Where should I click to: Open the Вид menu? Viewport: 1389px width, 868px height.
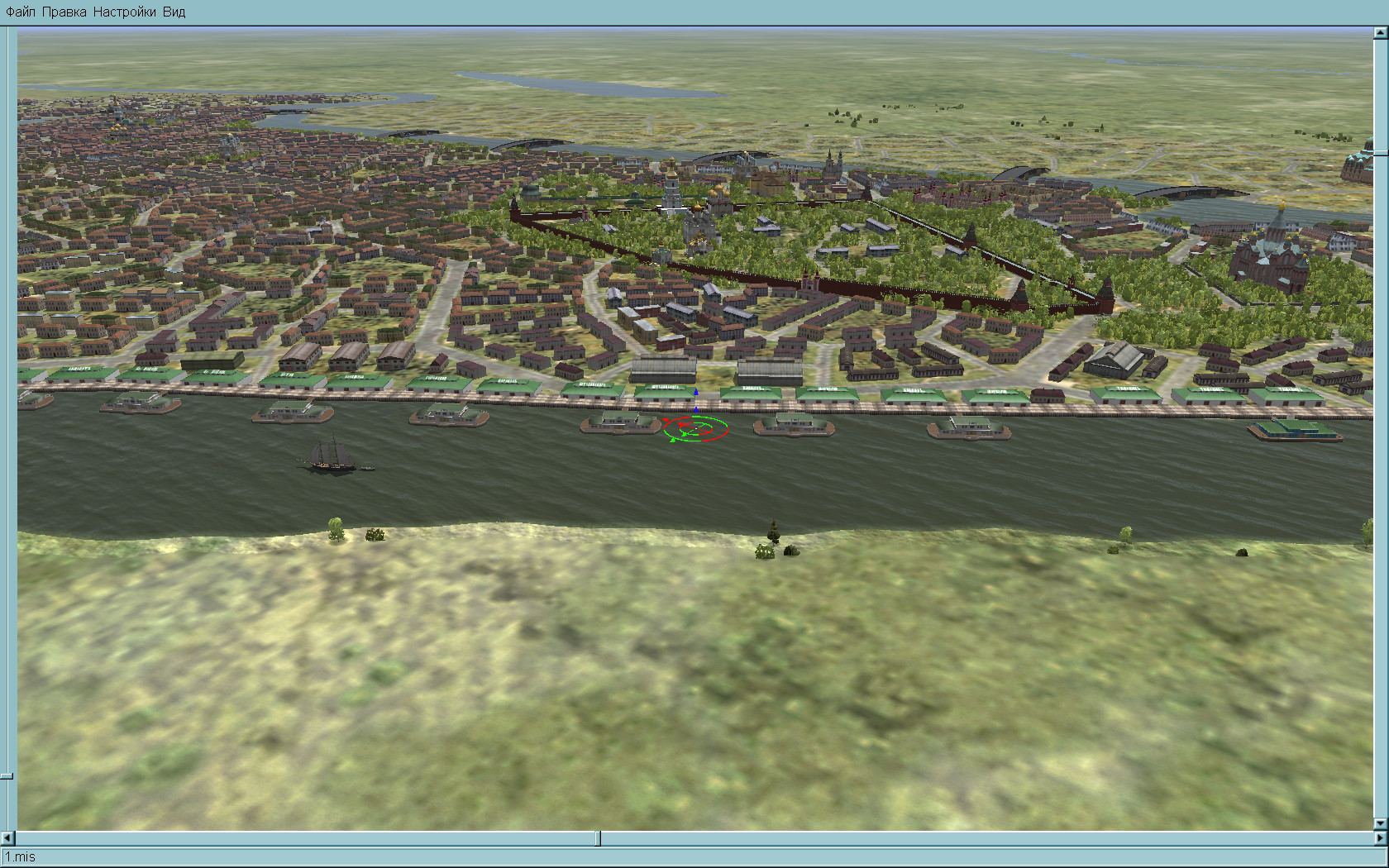174,12
